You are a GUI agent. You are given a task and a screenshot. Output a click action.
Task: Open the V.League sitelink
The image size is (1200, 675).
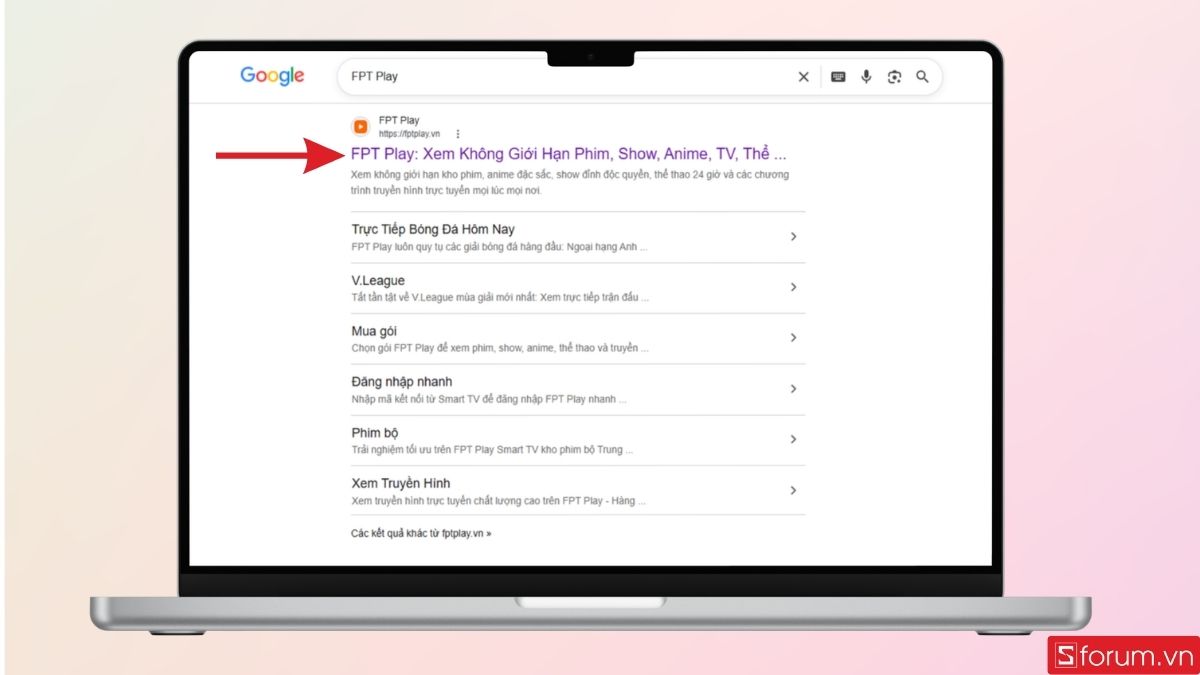click(x=378, y=280)
